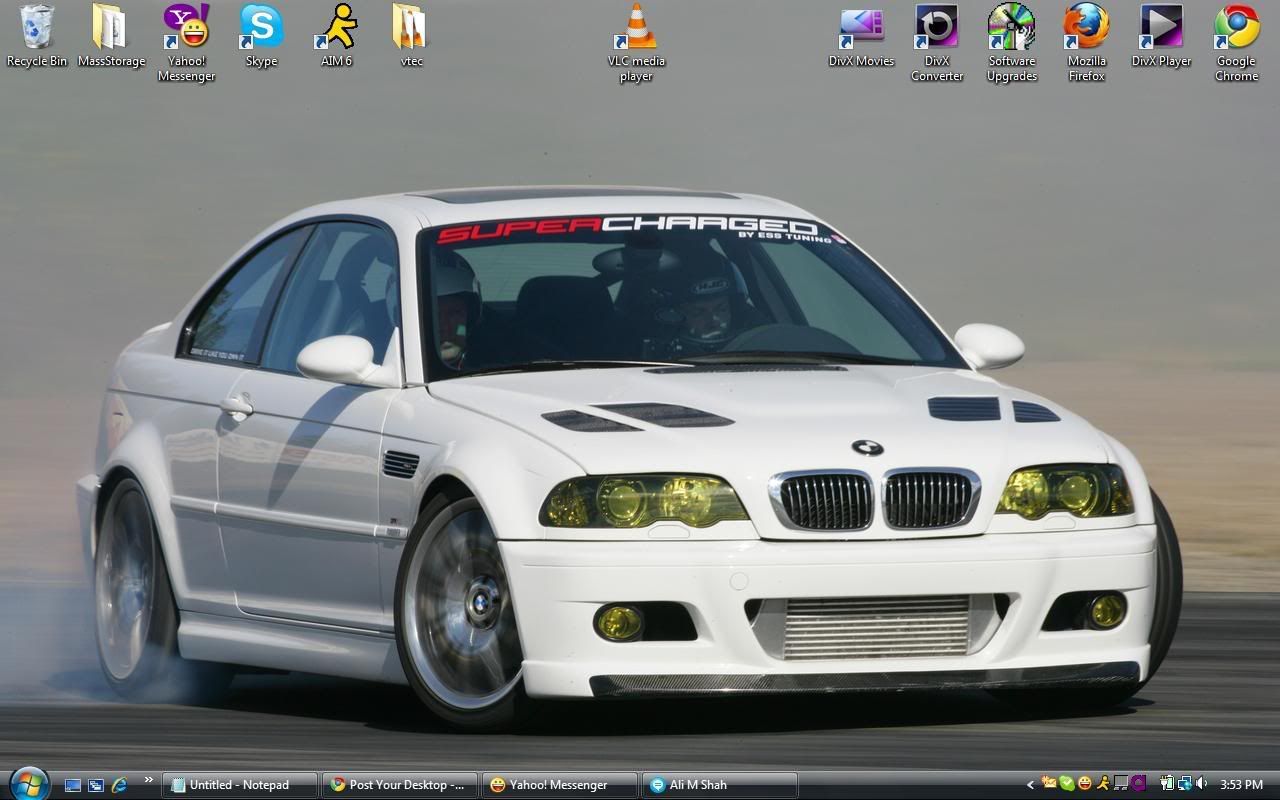Screen dimensions: 1280x800
Task: Open the Windows Start menu orb
Action: coord(29,783)
